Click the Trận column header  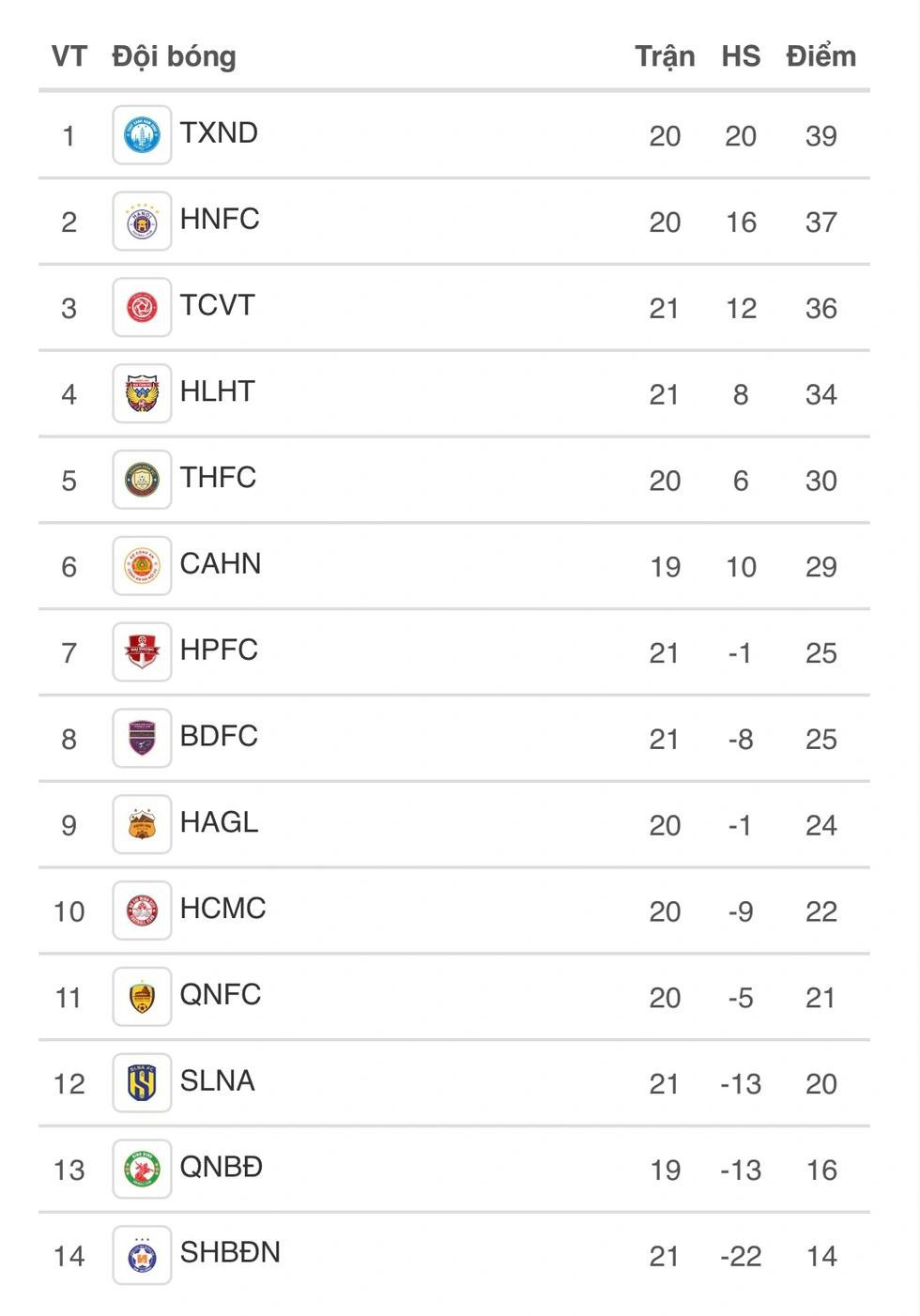tap(665, 57)
